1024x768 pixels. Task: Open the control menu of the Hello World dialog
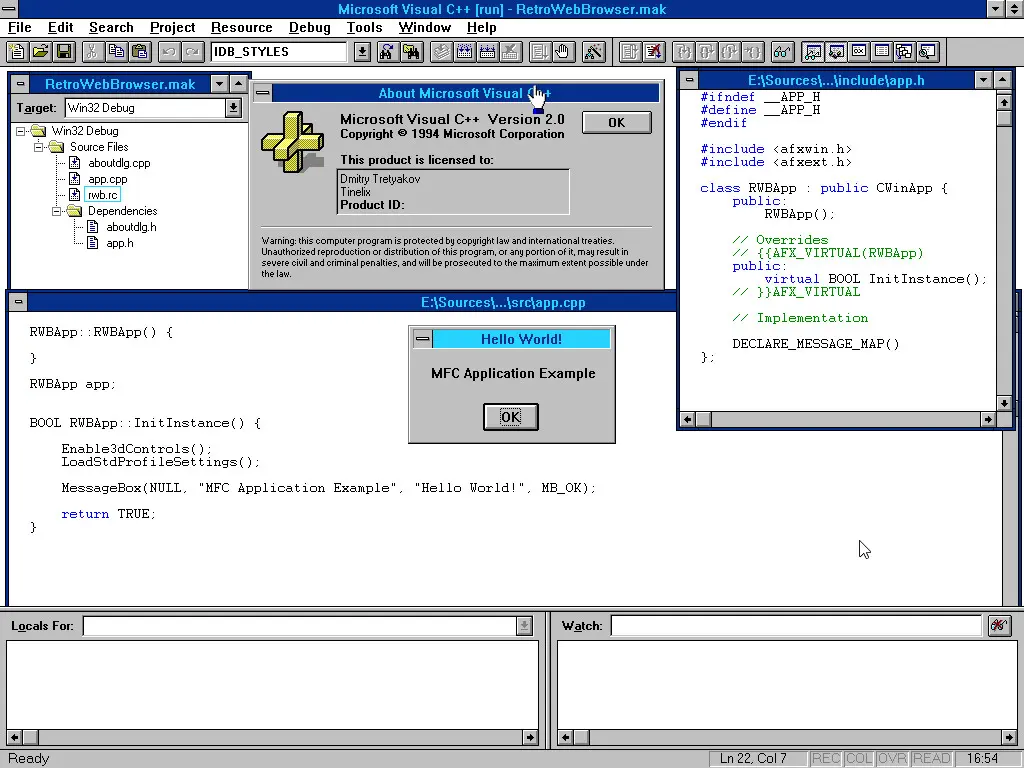coord(423,338)
